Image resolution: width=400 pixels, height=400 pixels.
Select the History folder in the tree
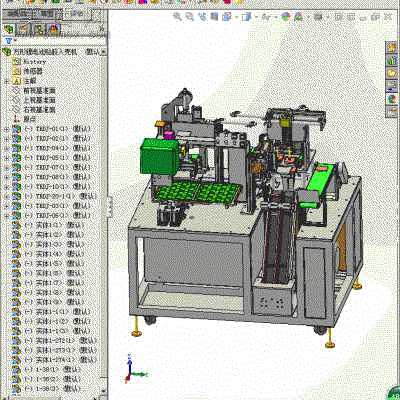coord(29,62)
